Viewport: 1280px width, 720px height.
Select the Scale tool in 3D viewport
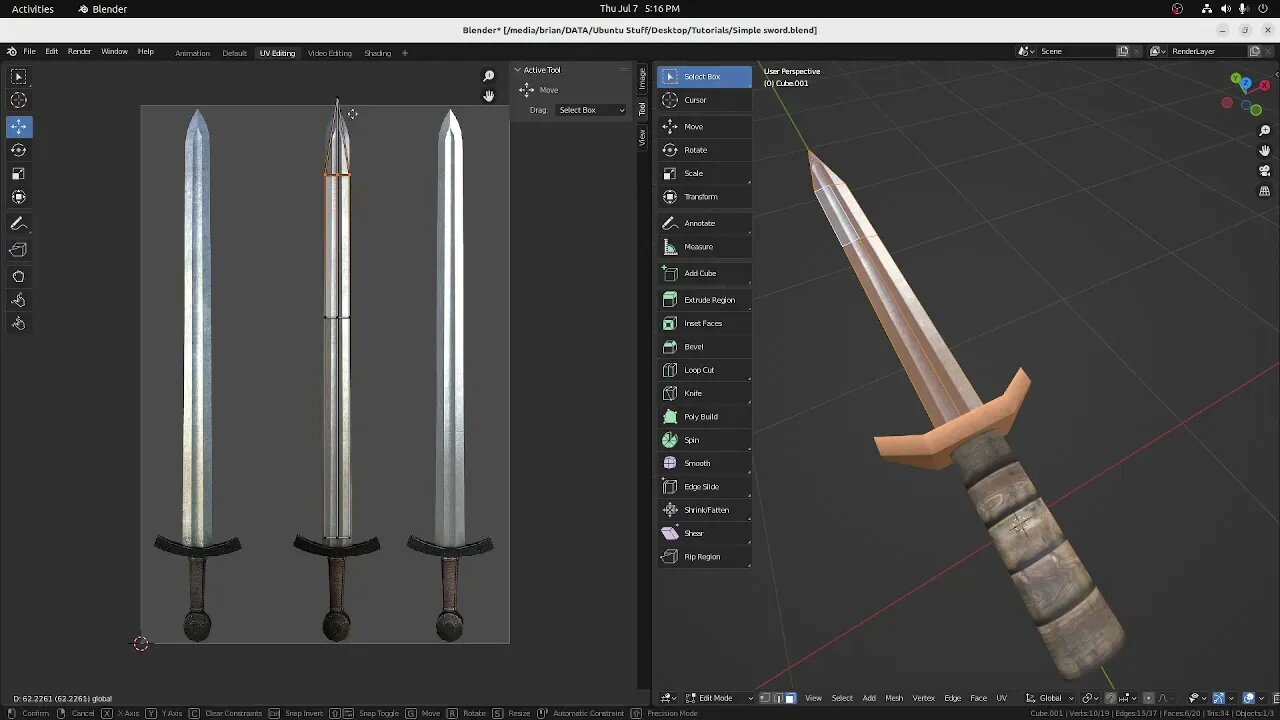[x=704, y=173]
